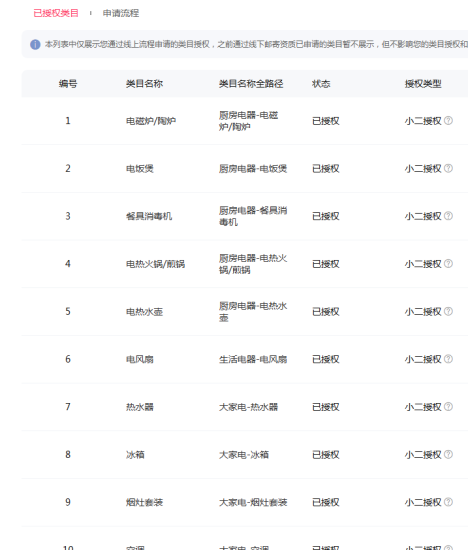
Task: Click the 状态 column header
Action: 321,84
